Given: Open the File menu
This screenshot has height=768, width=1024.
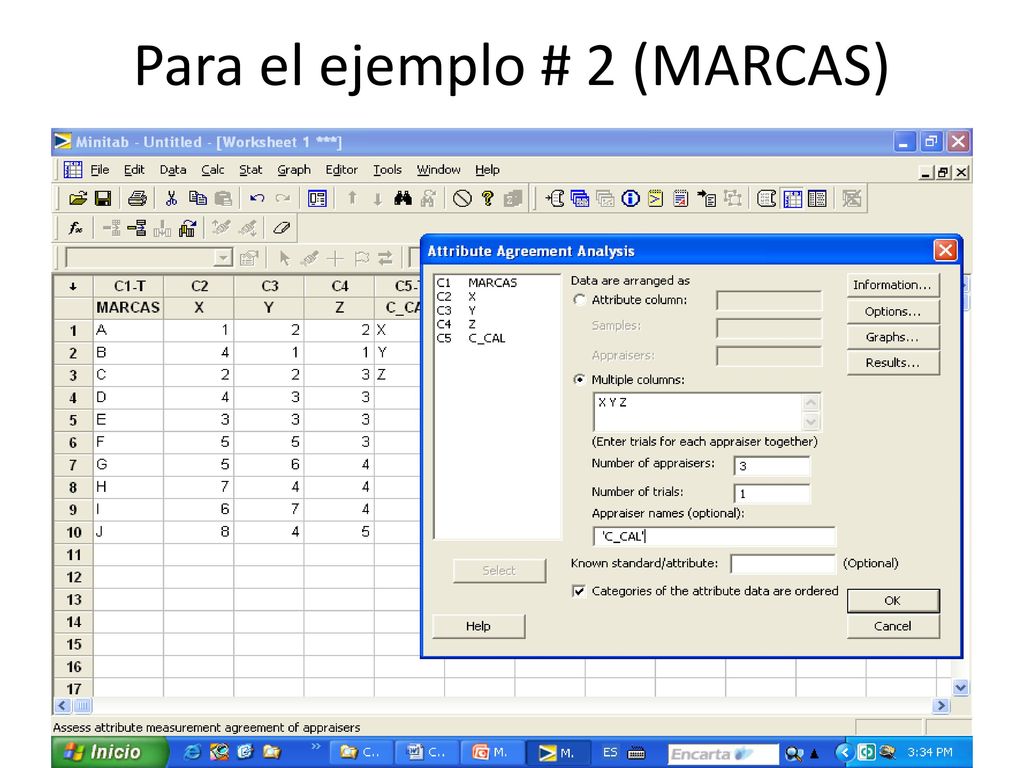Looking at the screenshot, I should coord(99,170).
